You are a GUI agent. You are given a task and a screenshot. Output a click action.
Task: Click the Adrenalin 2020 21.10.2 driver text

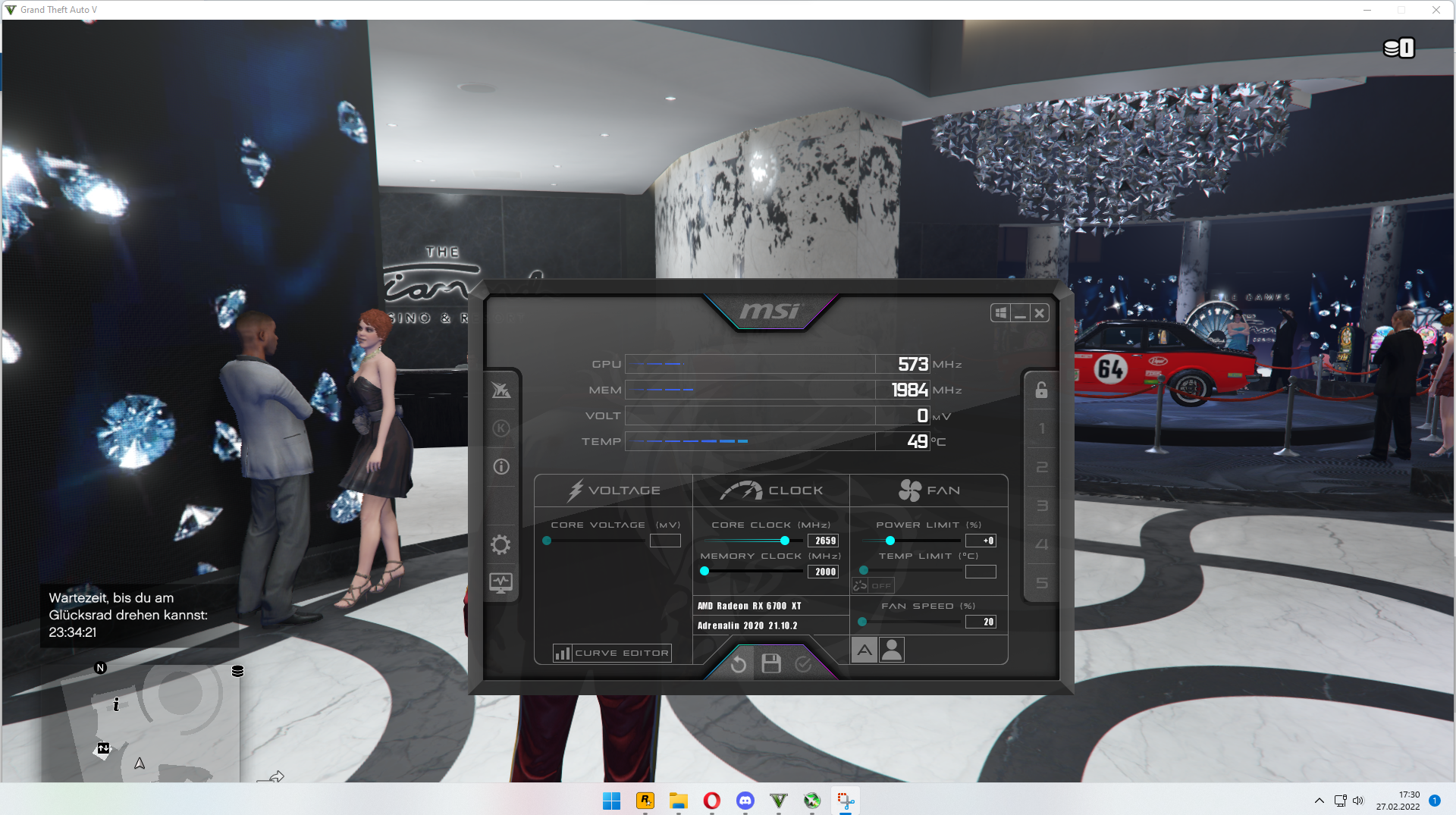tap(748, 625)
